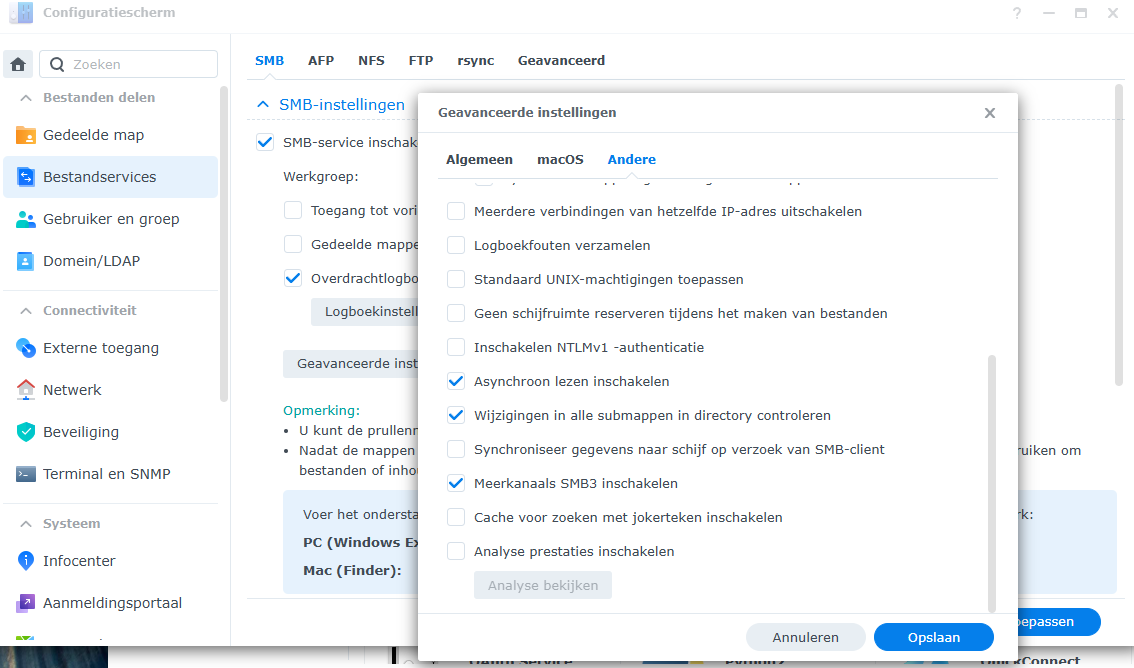Open Netwerk in sidebar
This screenshot has height=668, width=1134.
pyautogui.click(x=110, y=390)
